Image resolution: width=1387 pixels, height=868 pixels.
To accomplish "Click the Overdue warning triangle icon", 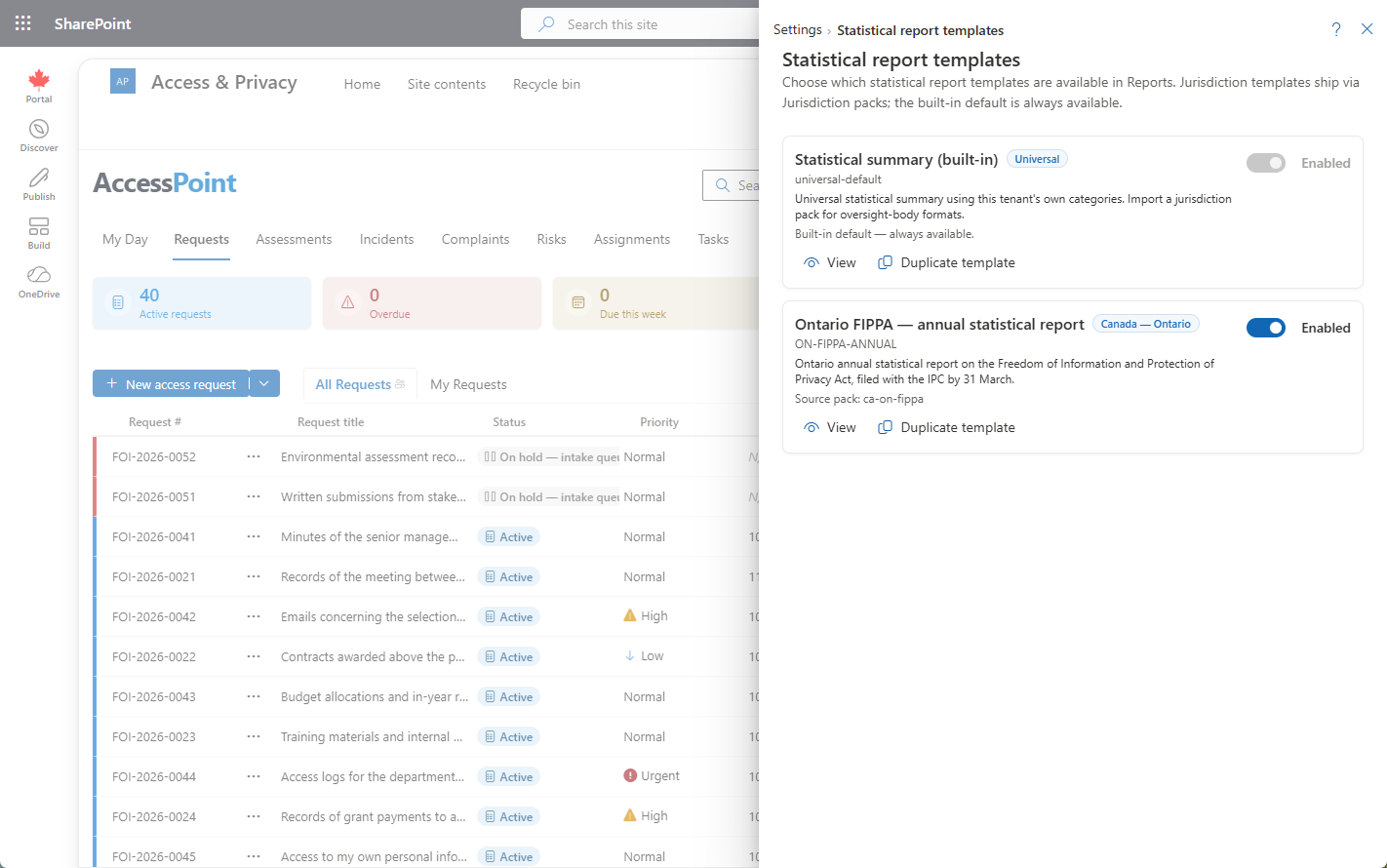I will 348,303.
